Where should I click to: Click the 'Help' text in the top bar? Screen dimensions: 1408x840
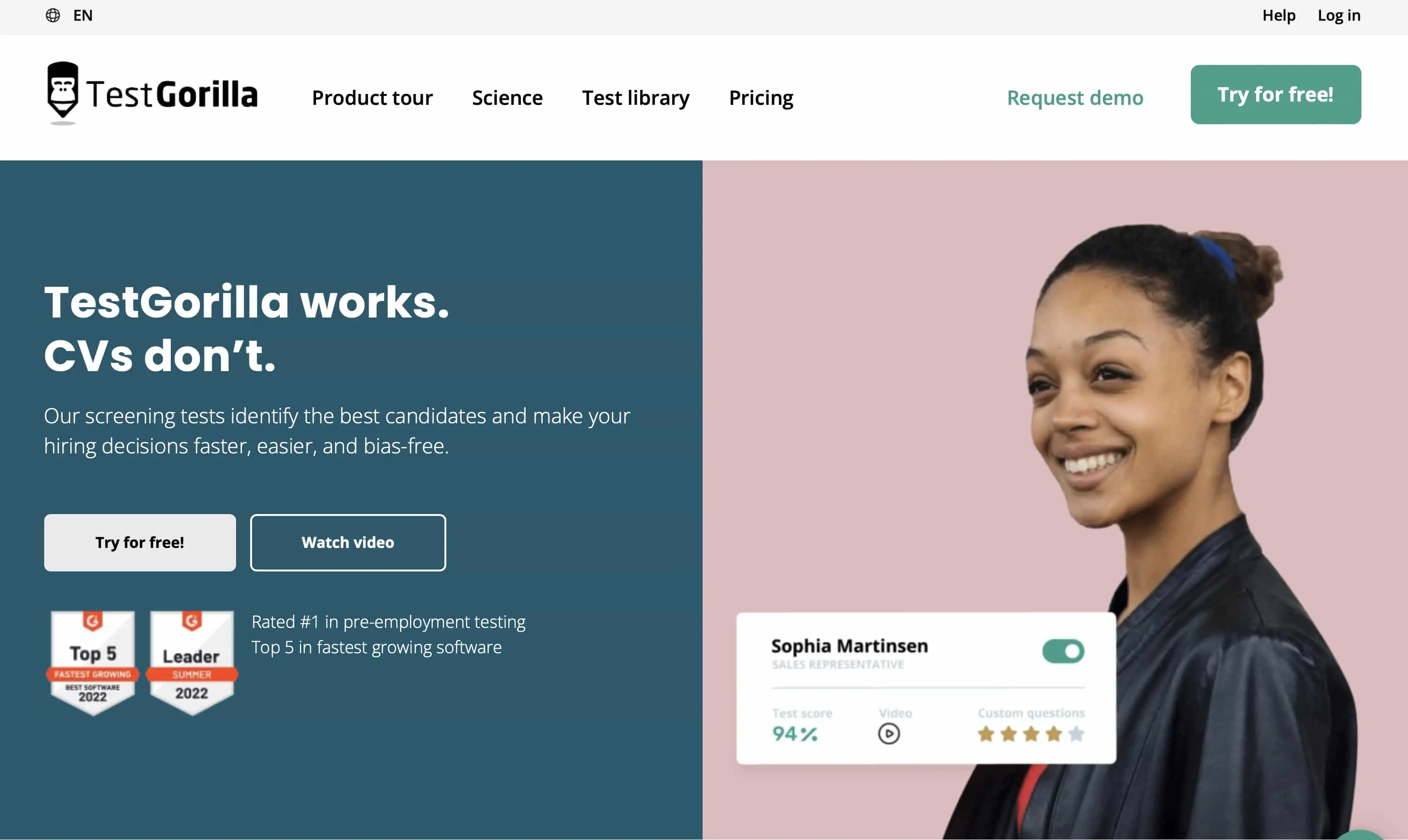coord(1278,15)
